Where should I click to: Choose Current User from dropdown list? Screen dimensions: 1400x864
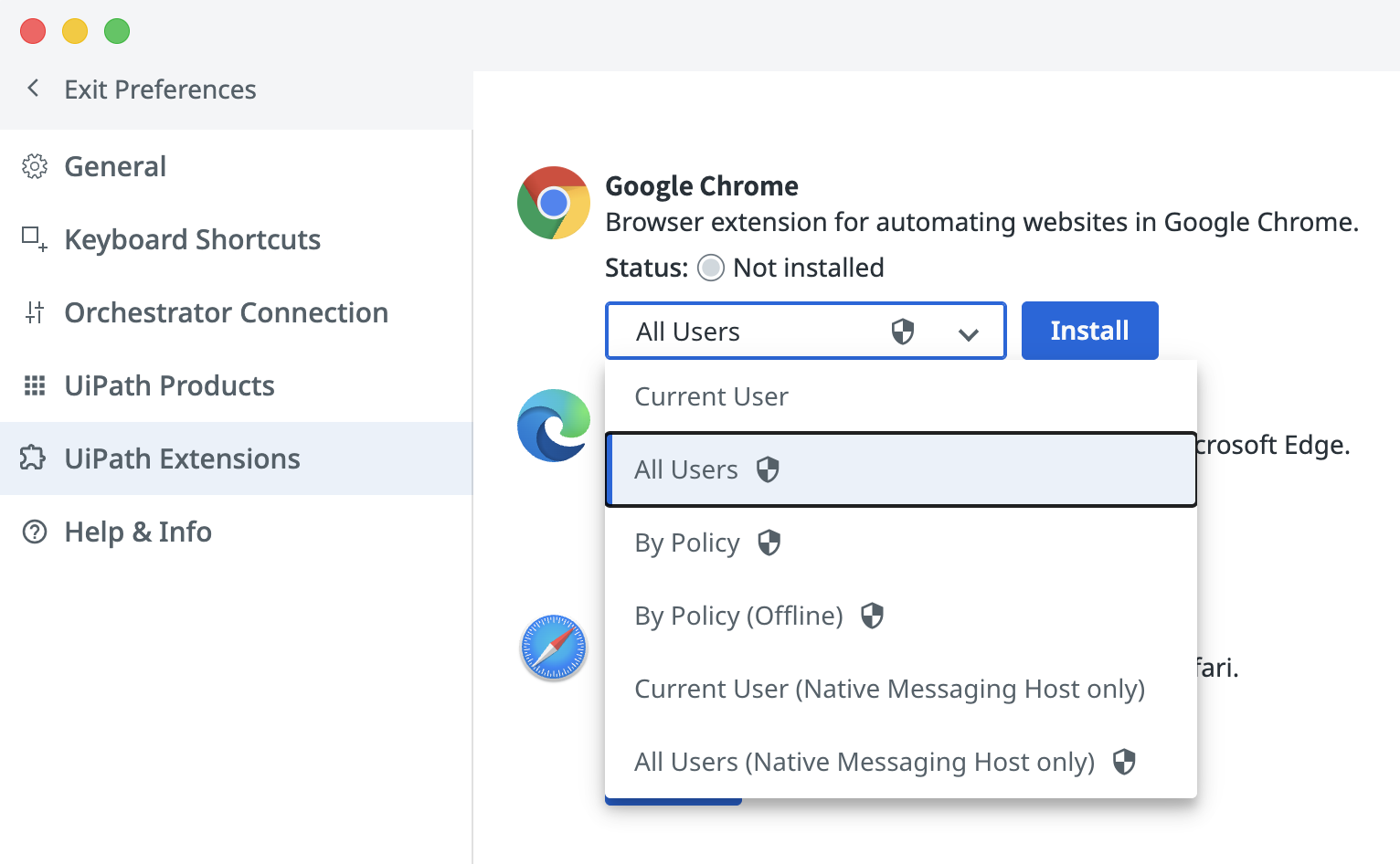(x=901, y=396)
